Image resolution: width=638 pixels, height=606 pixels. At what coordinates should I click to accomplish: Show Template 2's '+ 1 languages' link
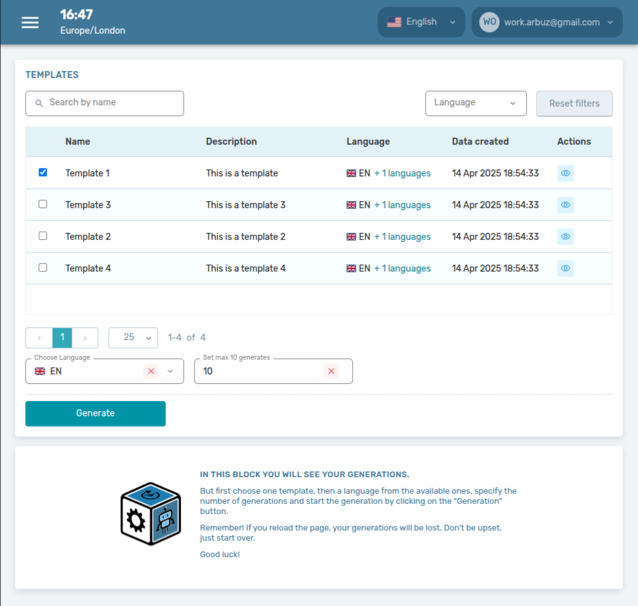[402, 237]
